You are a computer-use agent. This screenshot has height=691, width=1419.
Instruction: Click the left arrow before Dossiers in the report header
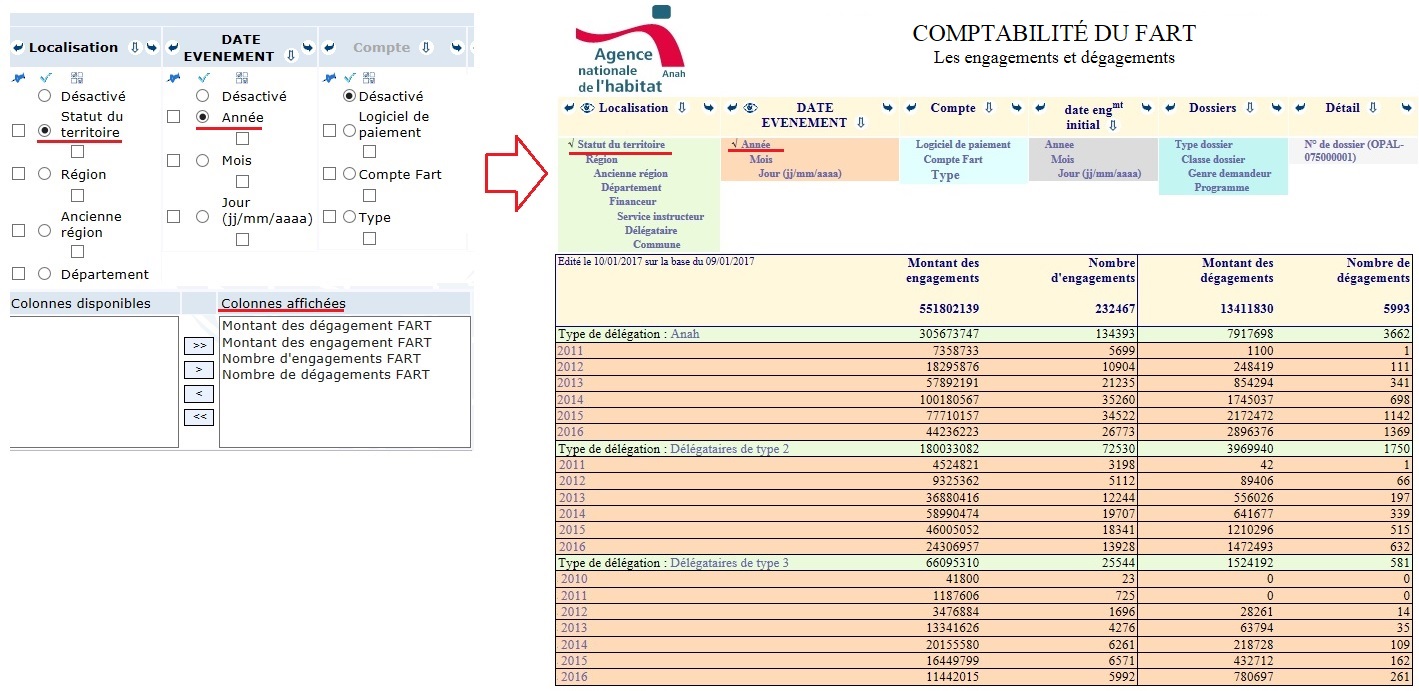click(1169, 108)
